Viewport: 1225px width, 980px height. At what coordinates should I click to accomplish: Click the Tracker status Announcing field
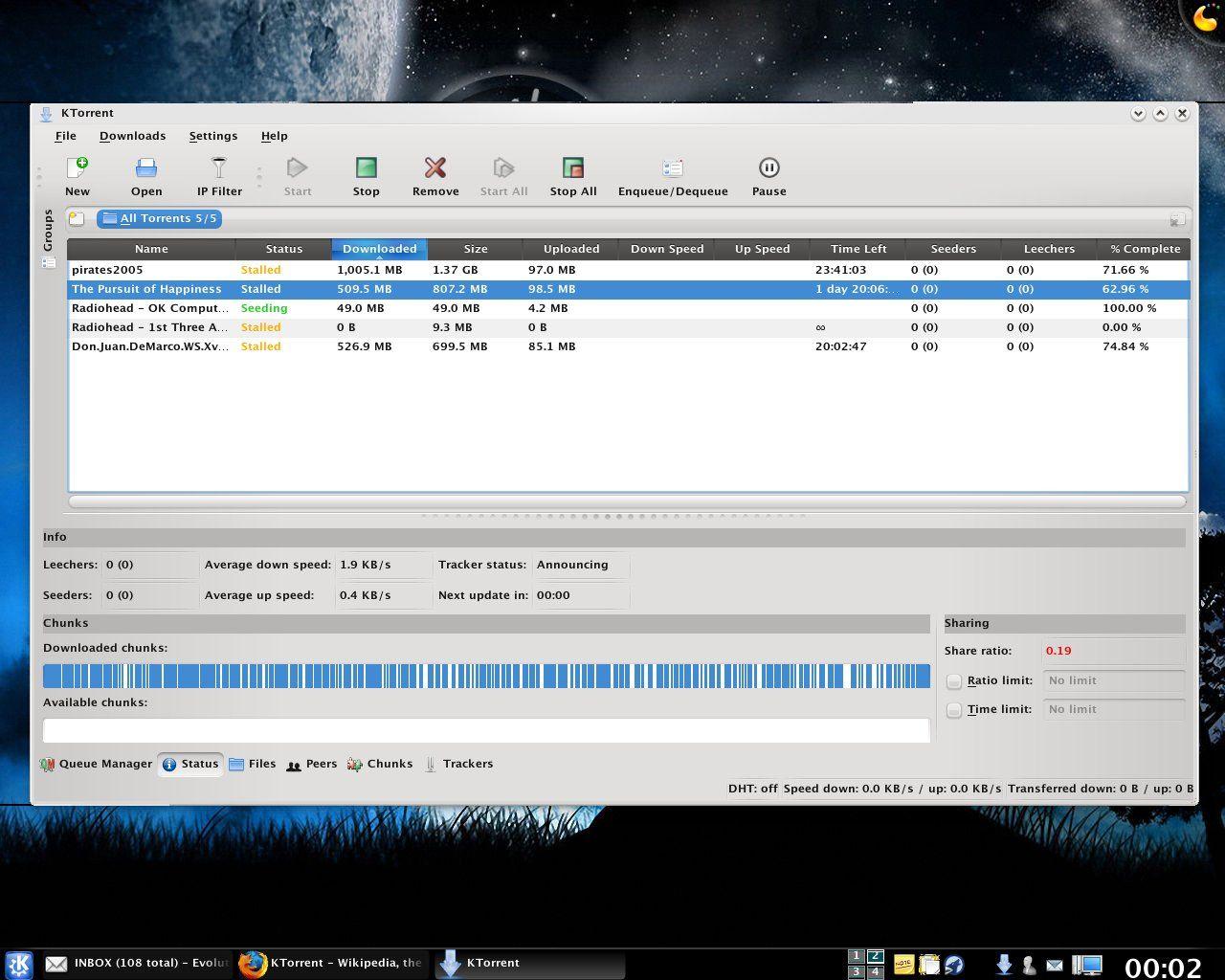tap(580, 565)
